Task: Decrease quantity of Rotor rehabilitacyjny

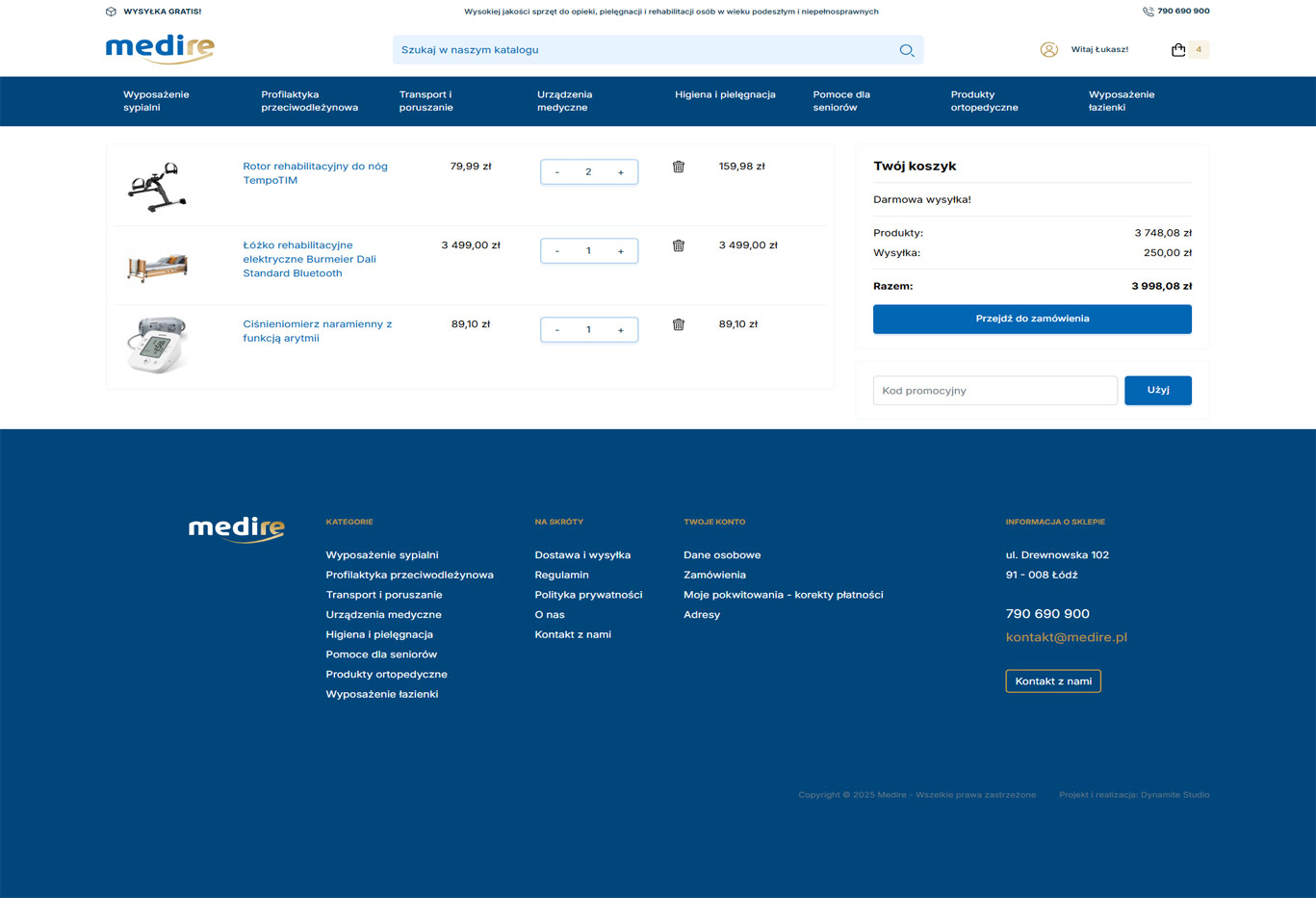Action: tap(557, 172)
